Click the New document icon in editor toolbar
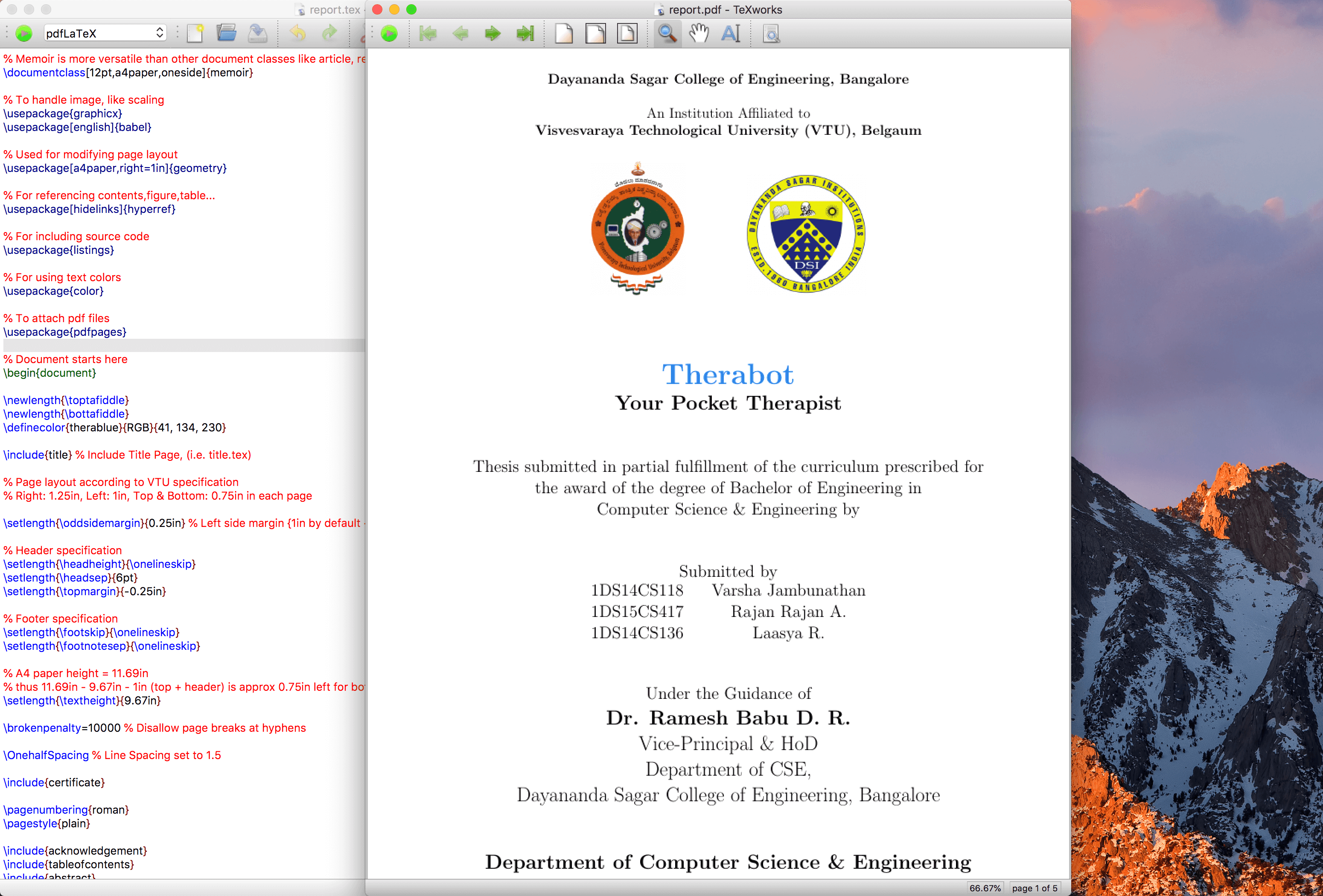The image size is (1323, 896). [195, 33]
